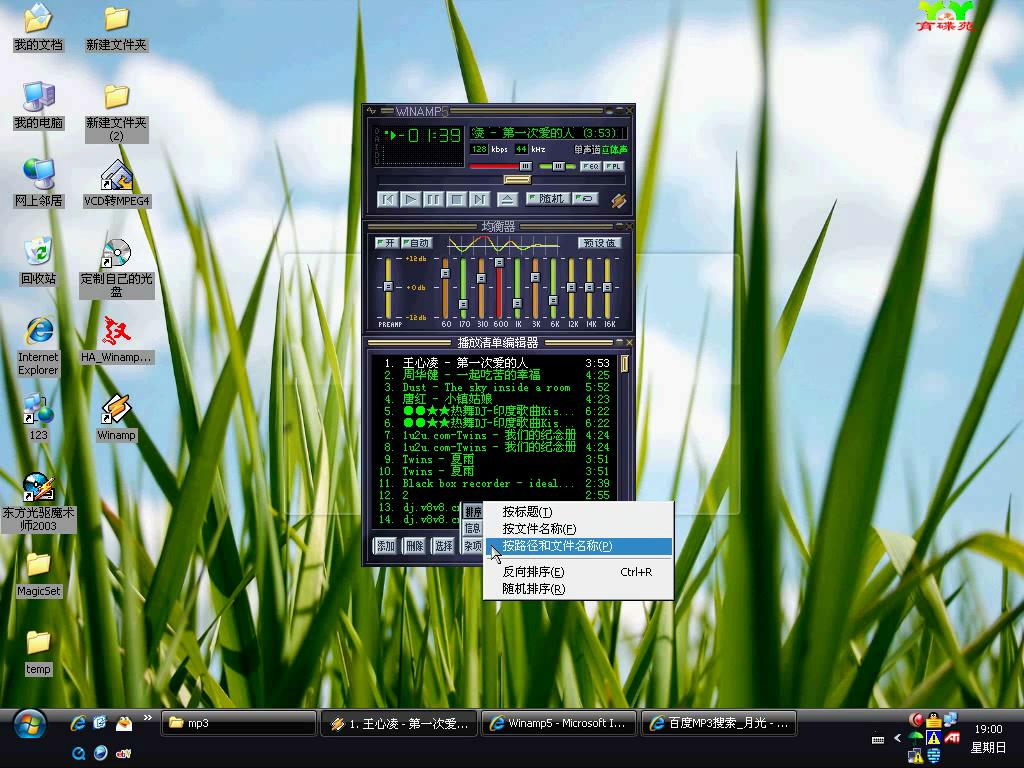Open file with Winamp eject button
The height and width of the screenshot is (768, 1024).
pyautogui.click(x=507, y=199)
